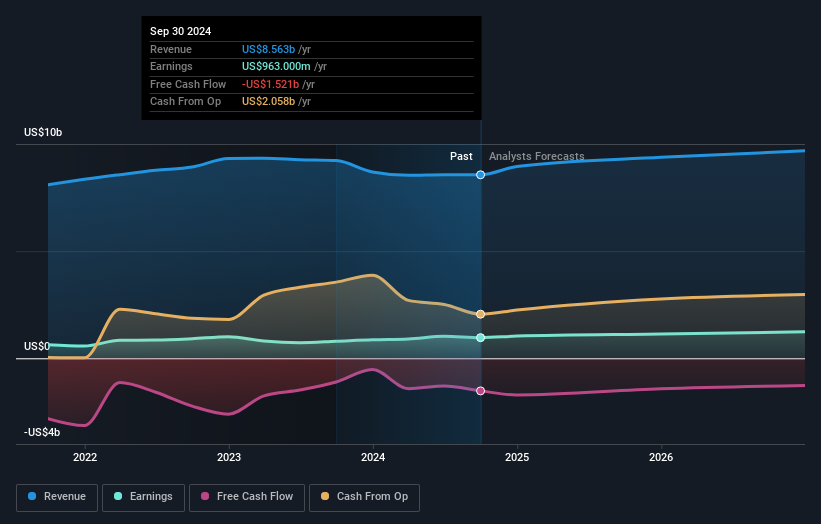Click the US$2.058b cash from op value

269,102
